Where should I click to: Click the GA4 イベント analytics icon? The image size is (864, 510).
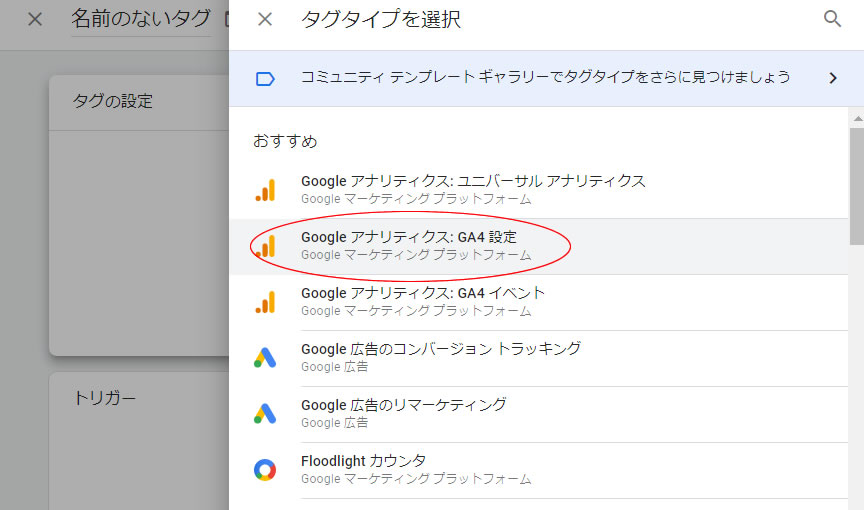click(265, 302)
